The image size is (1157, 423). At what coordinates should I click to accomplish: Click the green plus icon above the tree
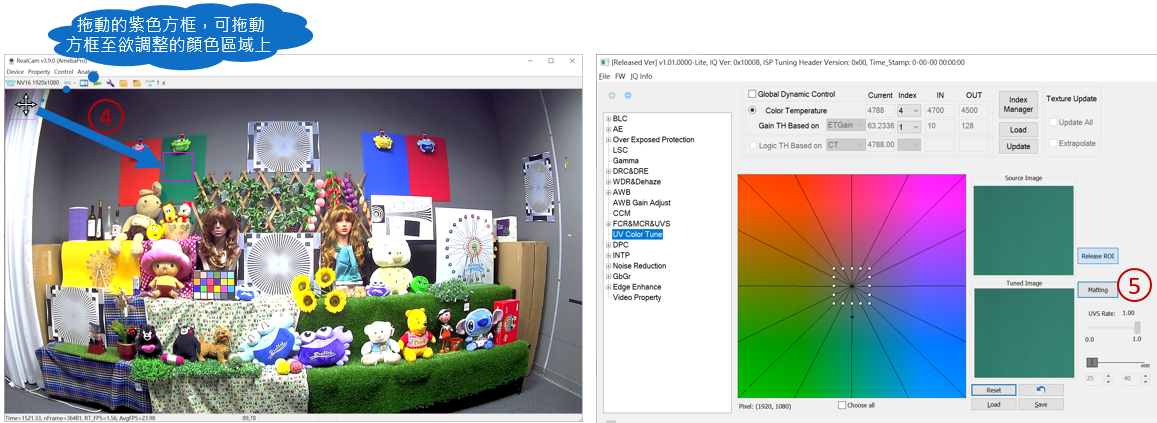(612, 95)
